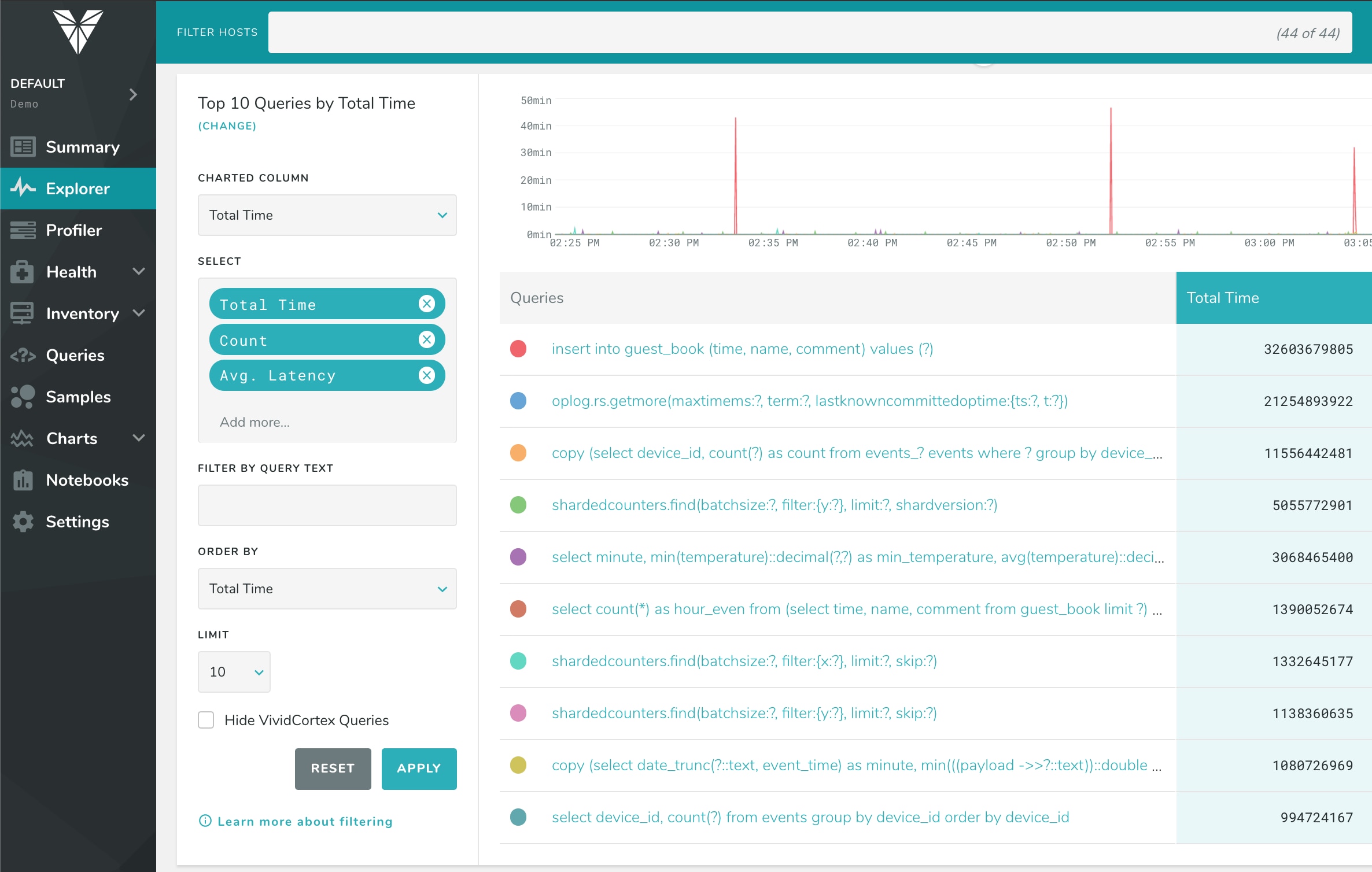Open the DEFAULT Demo environment chevron
The height and width of the screenshot is (872, 1372).
click(134, 94)
